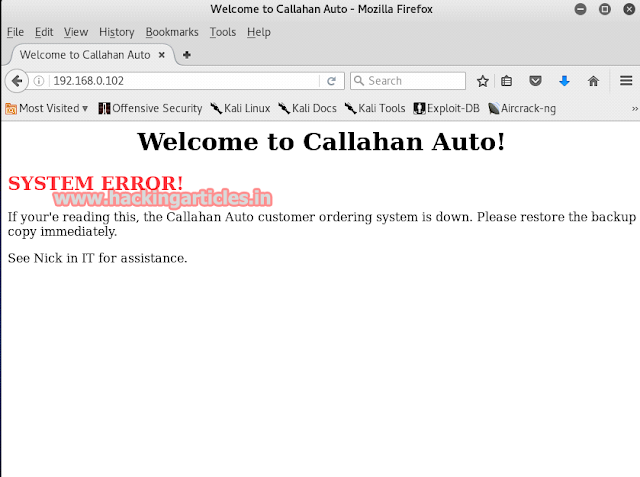
Task: Open the Tools menu
Action: (222, 32)
